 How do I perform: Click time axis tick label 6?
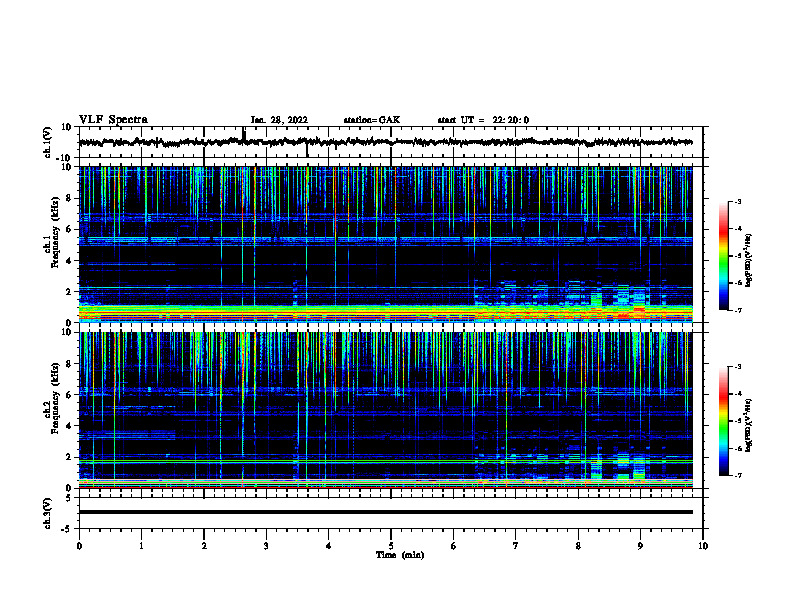tap(453, 546)
